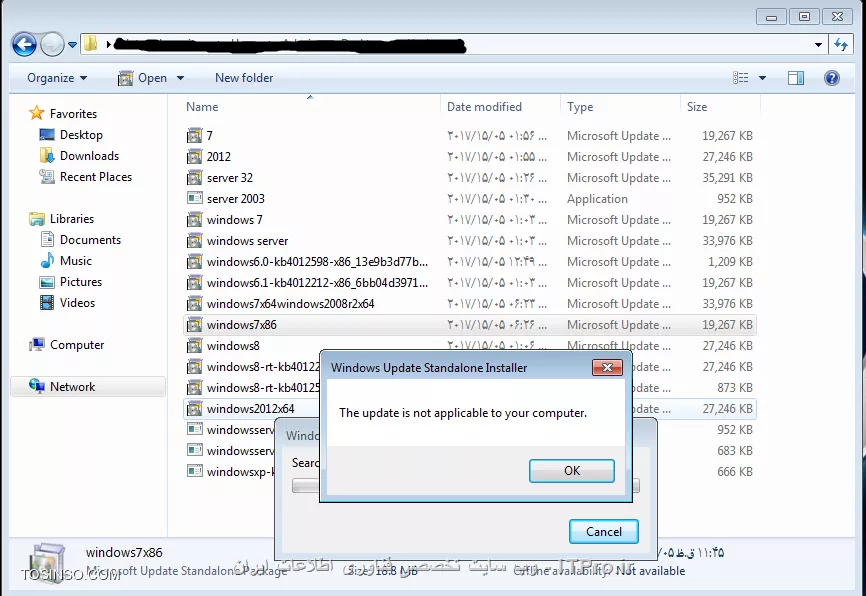This screenshot has width=866, height=596.
Task: Open the Organize menu
Action: 57,78
